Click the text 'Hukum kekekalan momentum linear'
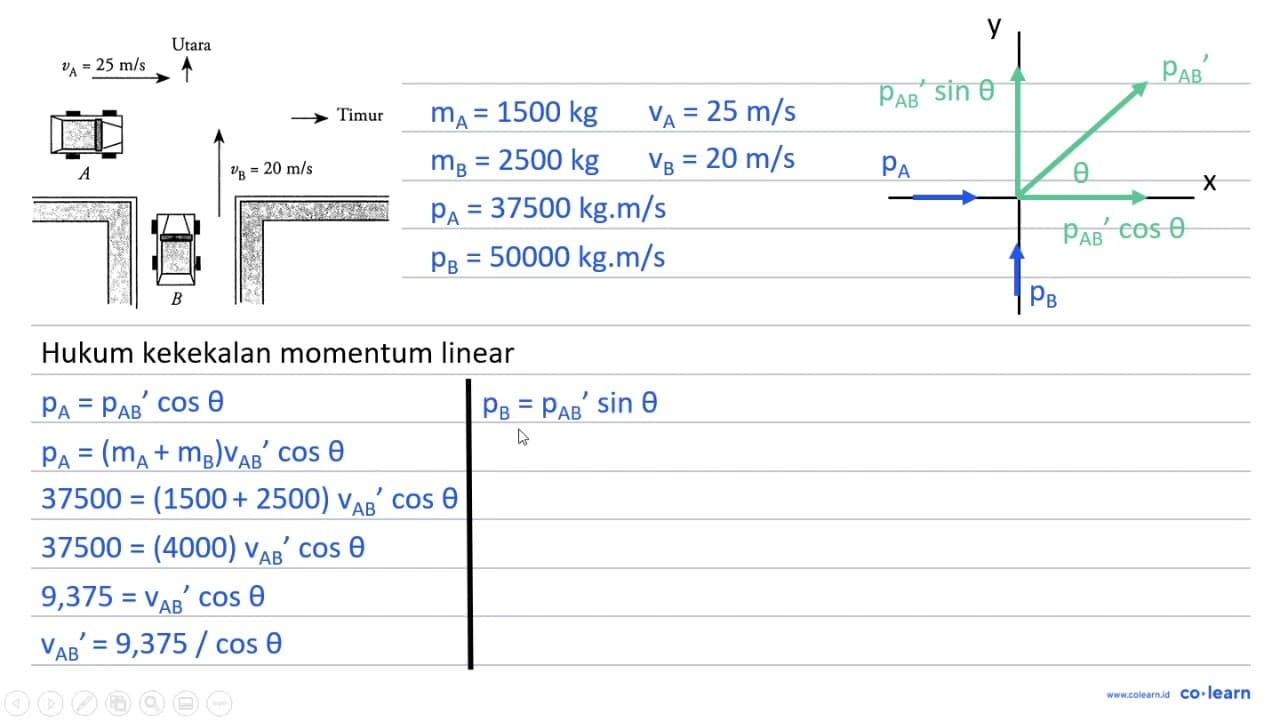The height and width of the screenshot is (720, 1280). (278, 352)
